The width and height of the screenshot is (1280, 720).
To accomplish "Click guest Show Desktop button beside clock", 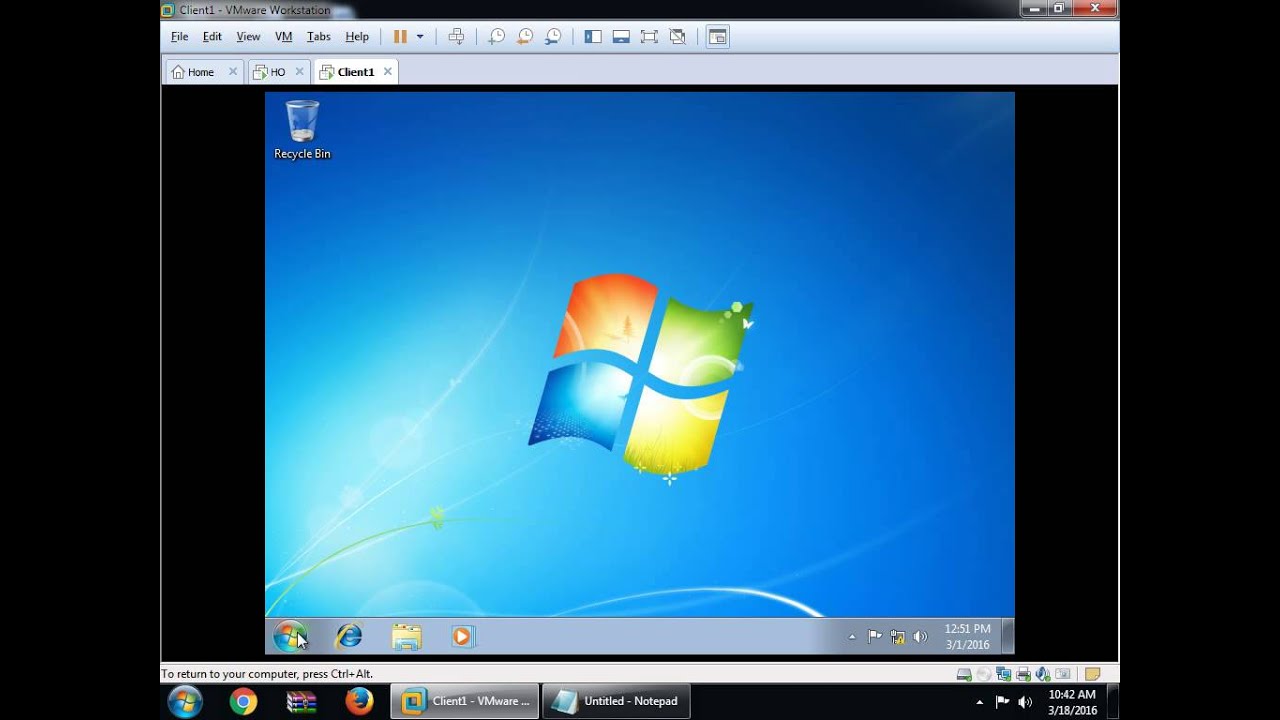I will (x=1008, y=636).
